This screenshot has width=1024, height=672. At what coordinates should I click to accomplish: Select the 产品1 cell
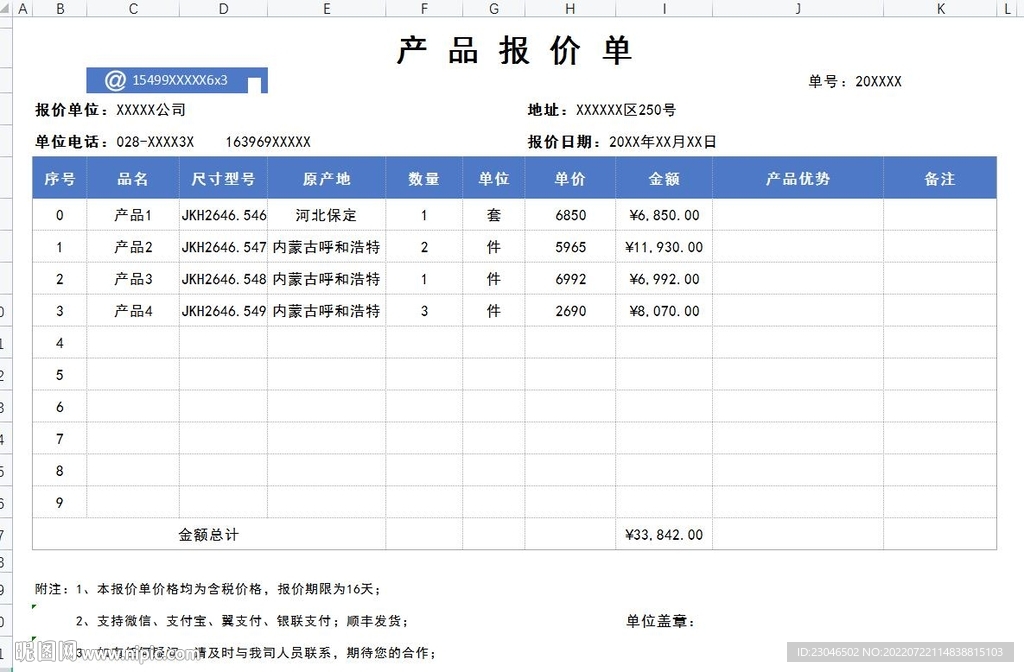tap(133, 215)
